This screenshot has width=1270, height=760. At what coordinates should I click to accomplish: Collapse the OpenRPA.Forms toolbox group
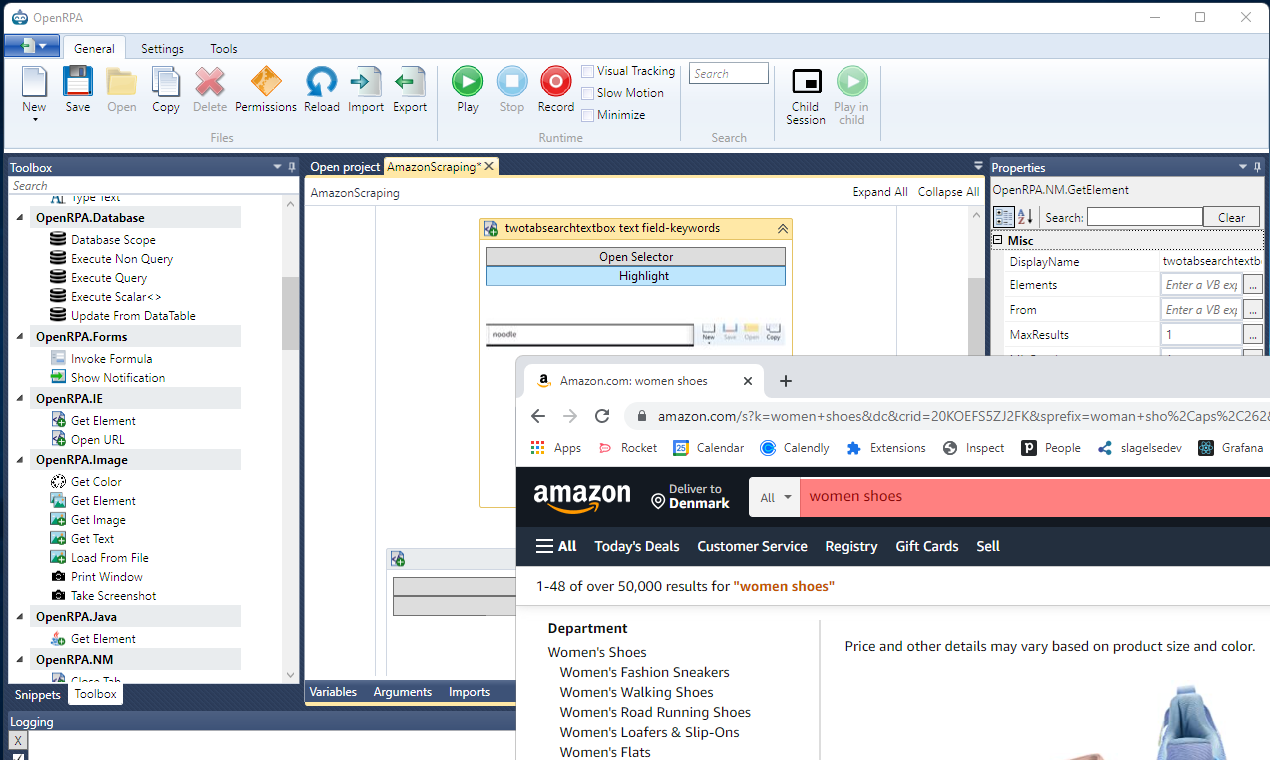click(20, 337)
